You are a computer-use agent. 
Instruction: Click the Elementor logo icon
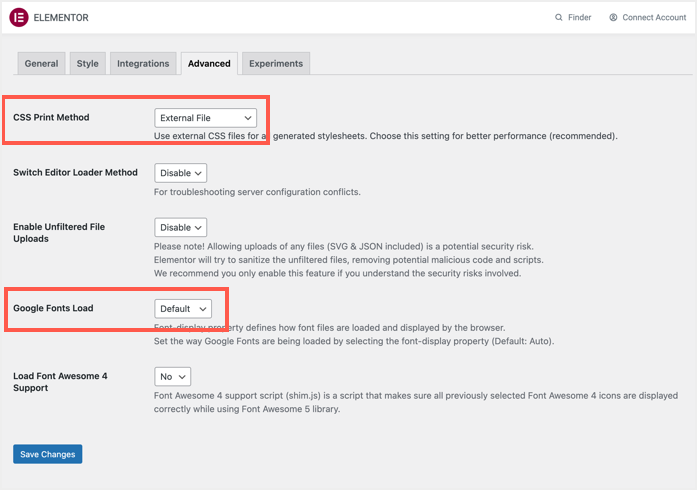click(18, 17)
